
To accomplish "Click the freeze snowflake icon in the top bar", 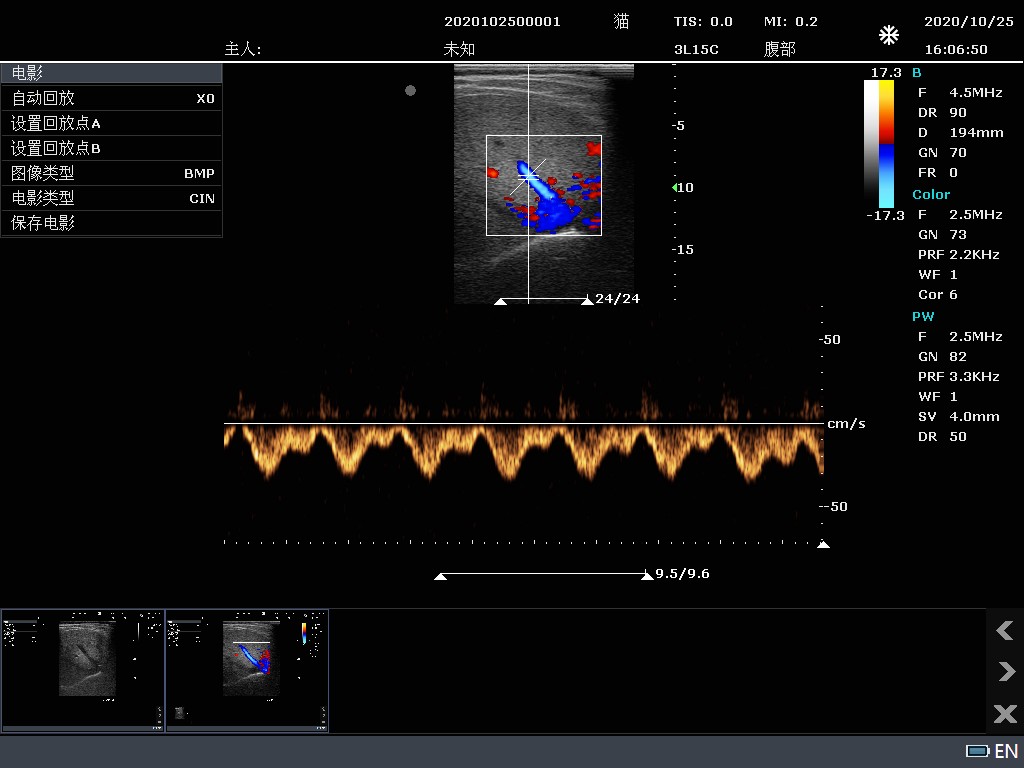I will pos(888,35).
